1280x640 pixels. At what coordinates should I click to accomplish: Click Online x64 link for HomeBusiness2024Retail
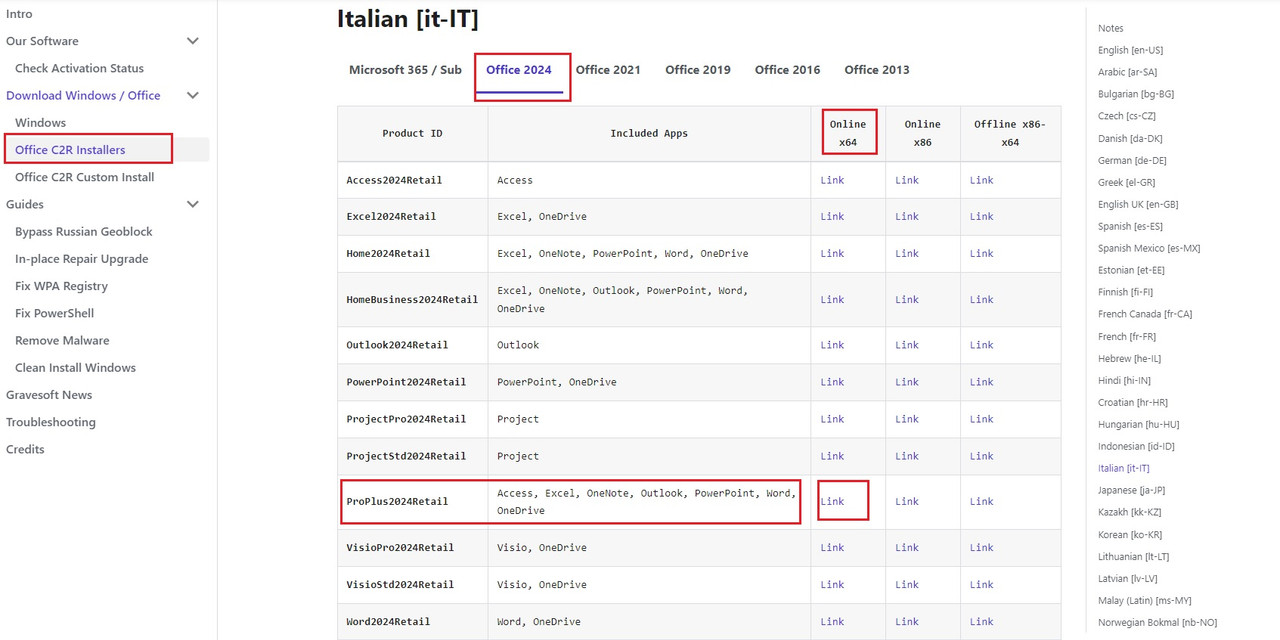832,300
